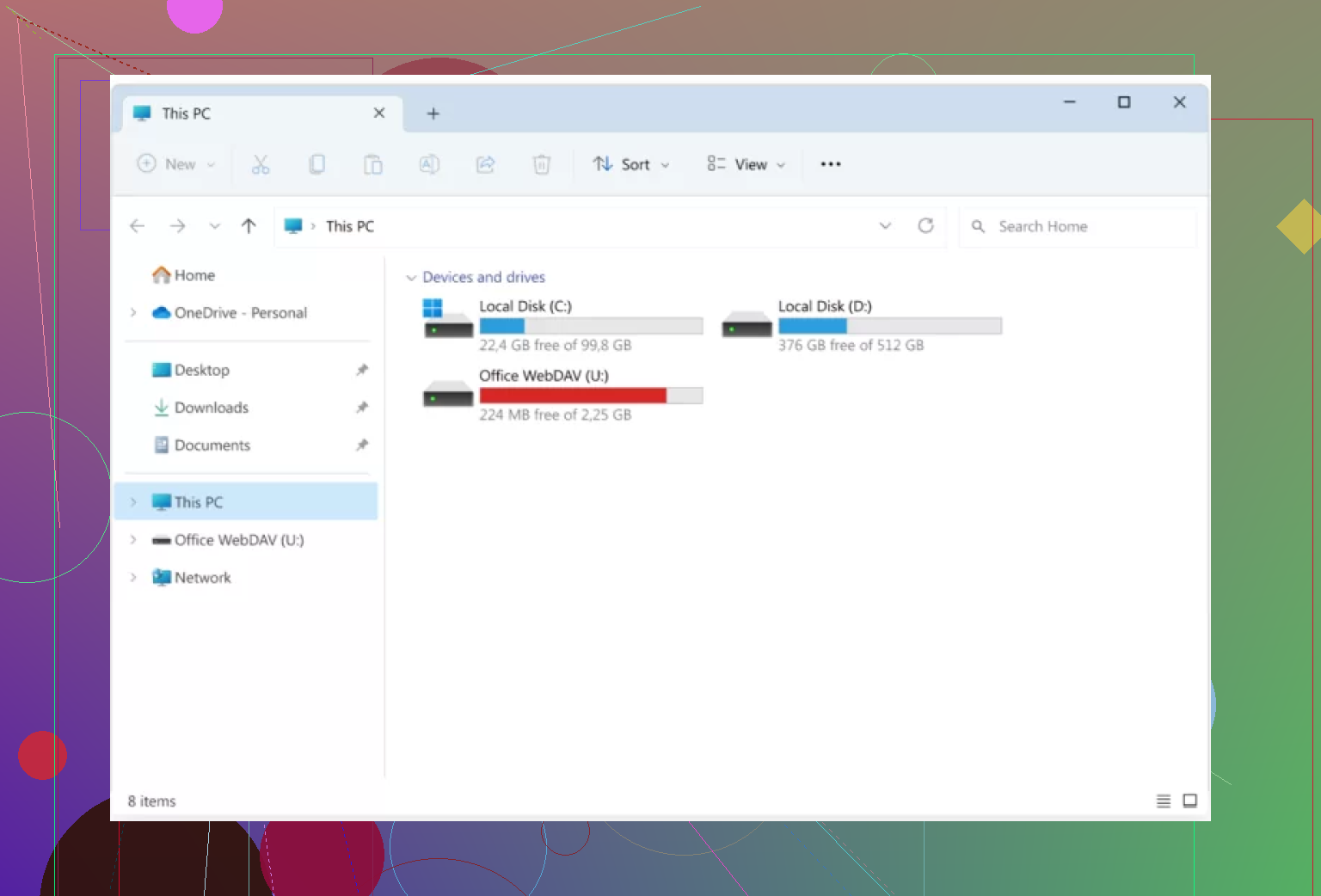Click the Copy icon in toolbar

[x=316, y=164]
